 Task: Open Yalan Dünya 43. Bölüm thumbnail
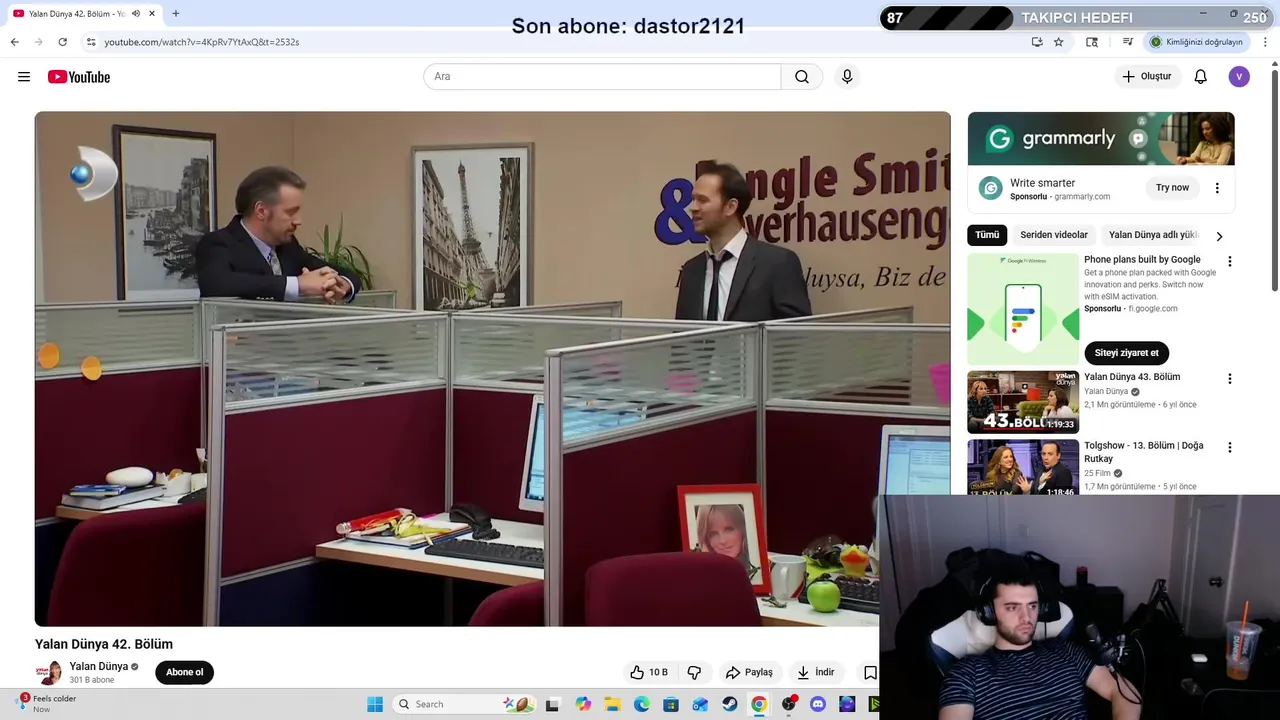coord(1023,402)
